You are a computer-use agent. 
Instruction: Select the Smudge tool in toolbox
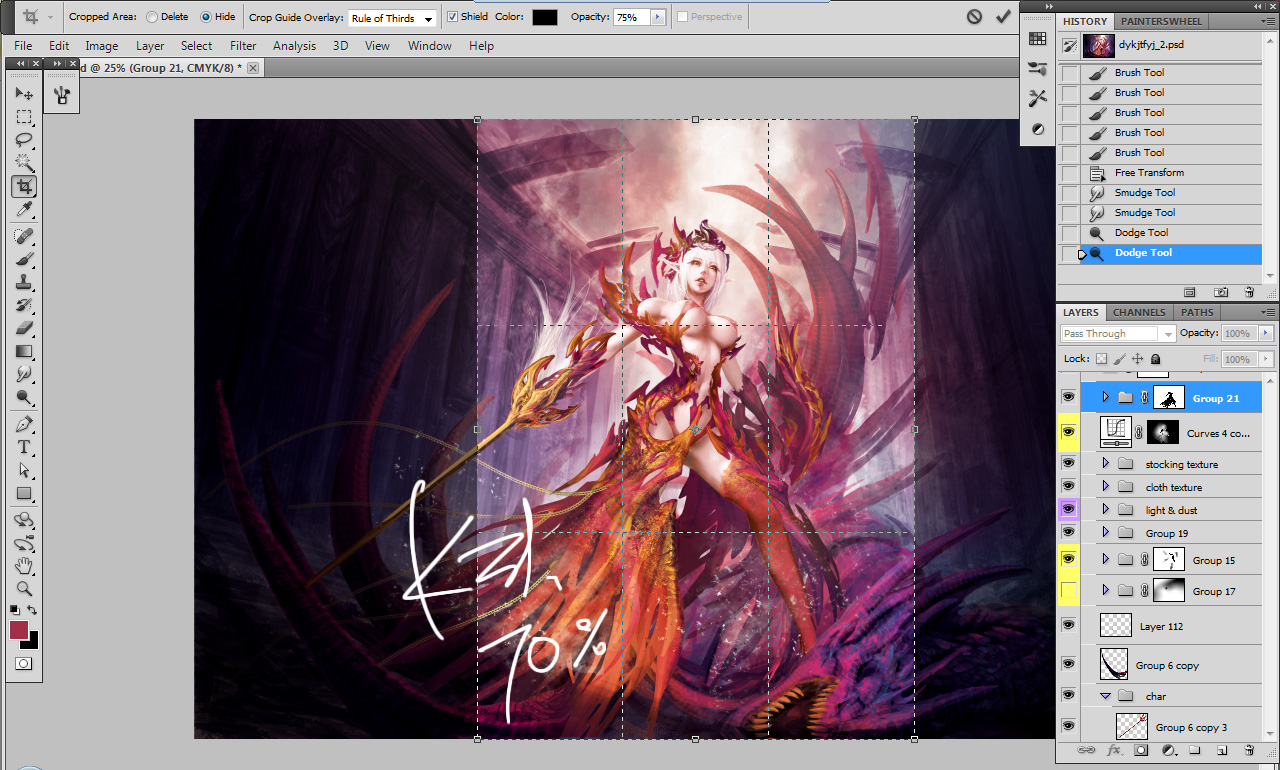(x=24, y=374)
